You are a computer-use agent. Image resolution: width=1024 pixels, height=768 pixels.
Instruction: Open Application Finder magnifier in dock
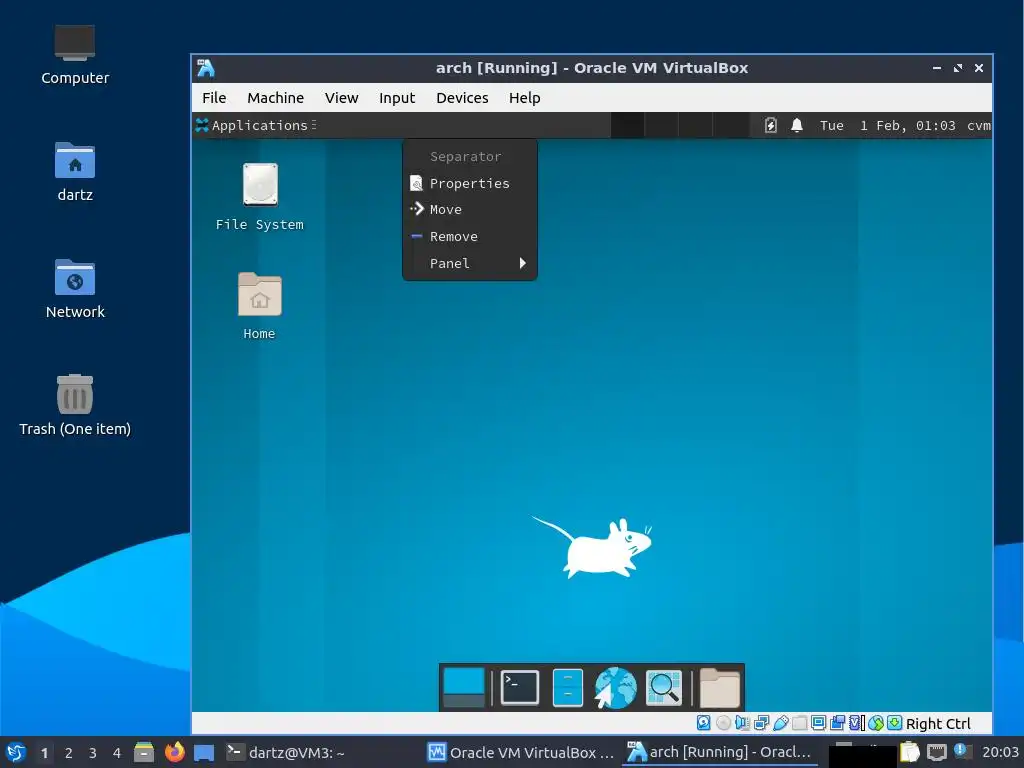point(664,688)
